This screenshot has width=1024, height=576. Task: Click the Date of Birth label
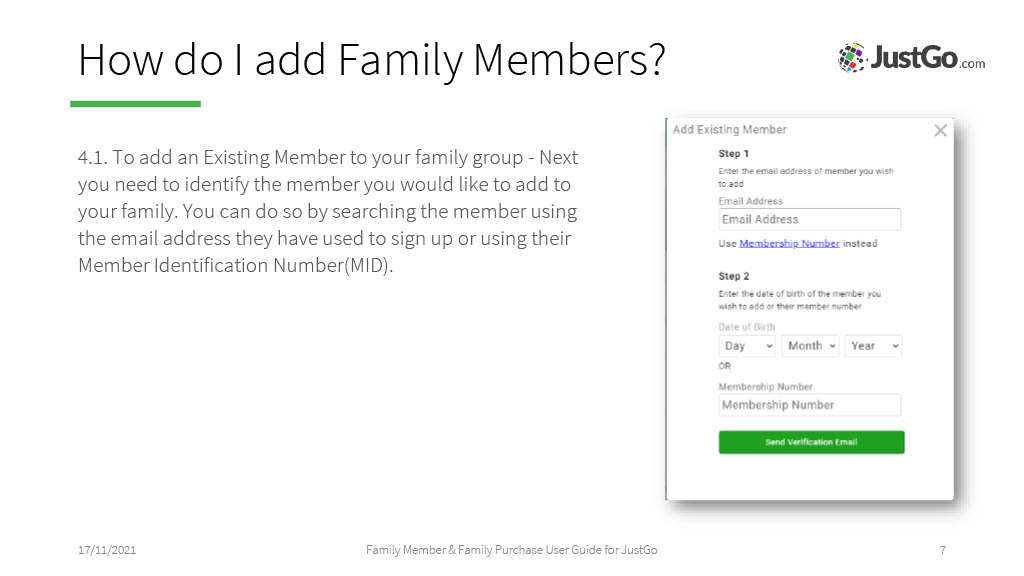(746, 327)
